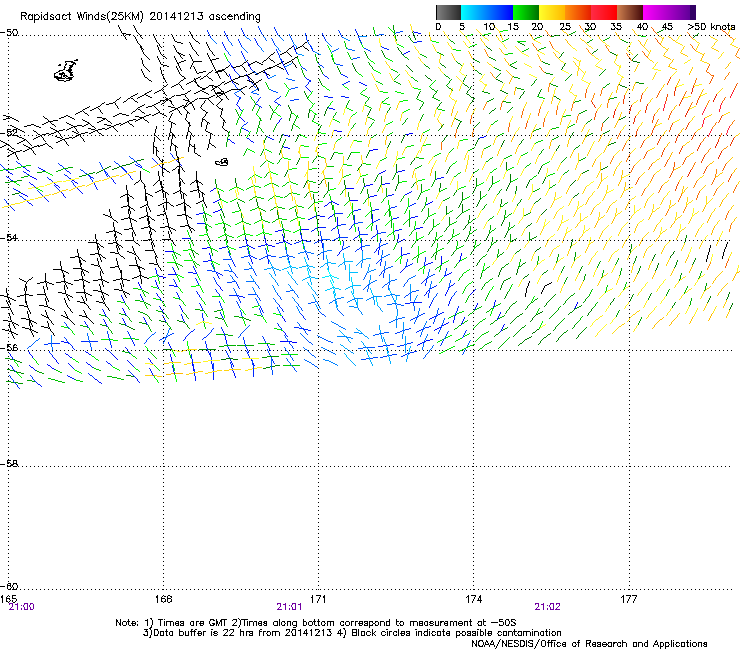Click the longitude label '171'
The height and width of the screenshot is (650, 740).
click(318, 599)
